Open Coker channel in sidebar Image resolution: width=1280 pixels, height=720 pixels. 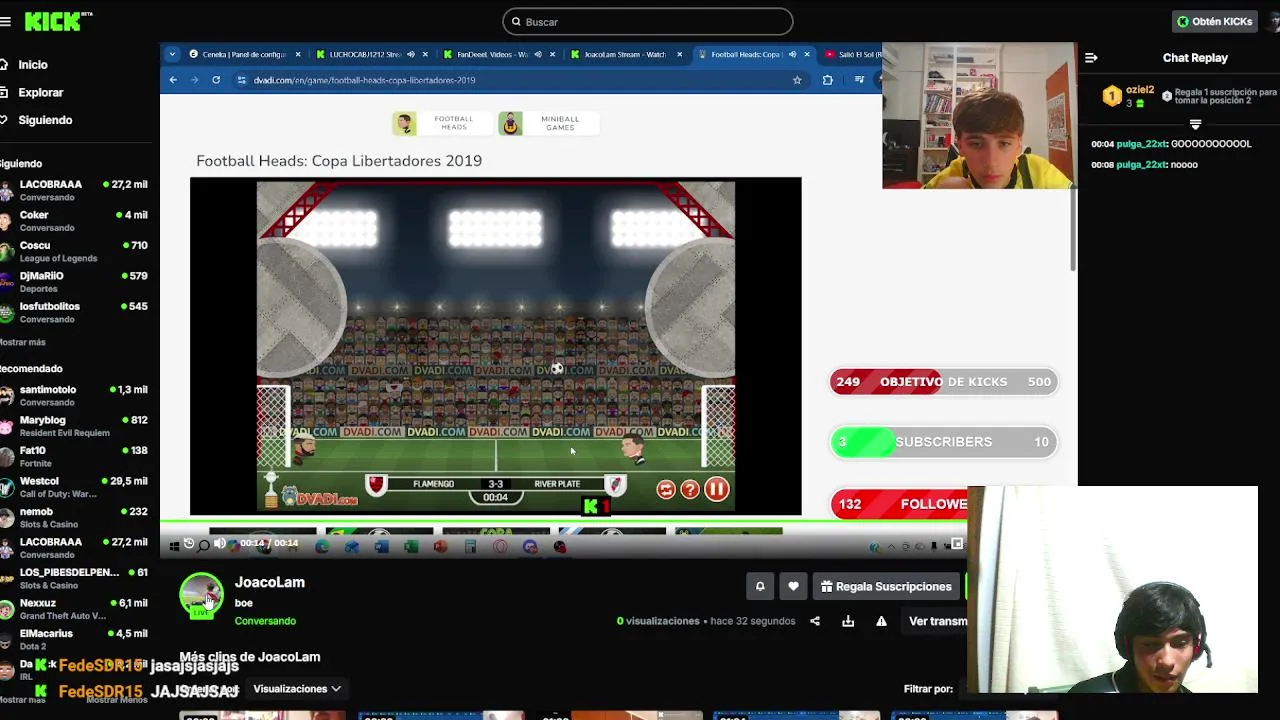point(75,221)
